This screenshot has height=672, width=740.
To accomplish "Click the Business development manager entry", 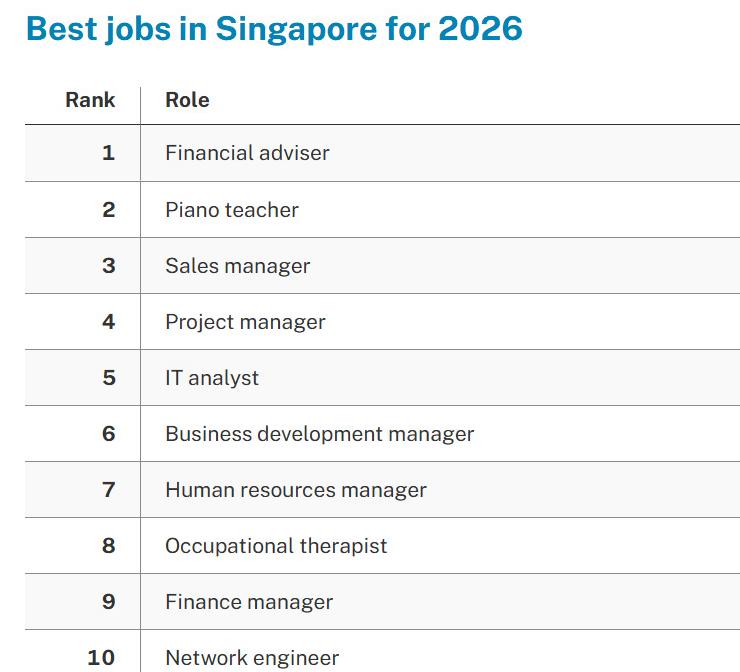I will [x=319, y=434].
